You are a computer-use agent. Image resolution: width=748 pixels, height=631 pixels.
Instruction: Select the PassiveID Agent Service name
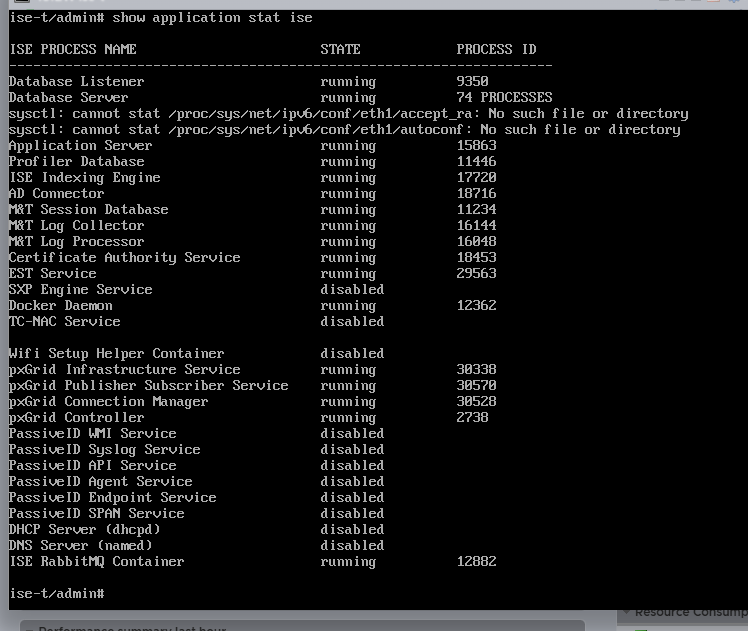point(101,482)
